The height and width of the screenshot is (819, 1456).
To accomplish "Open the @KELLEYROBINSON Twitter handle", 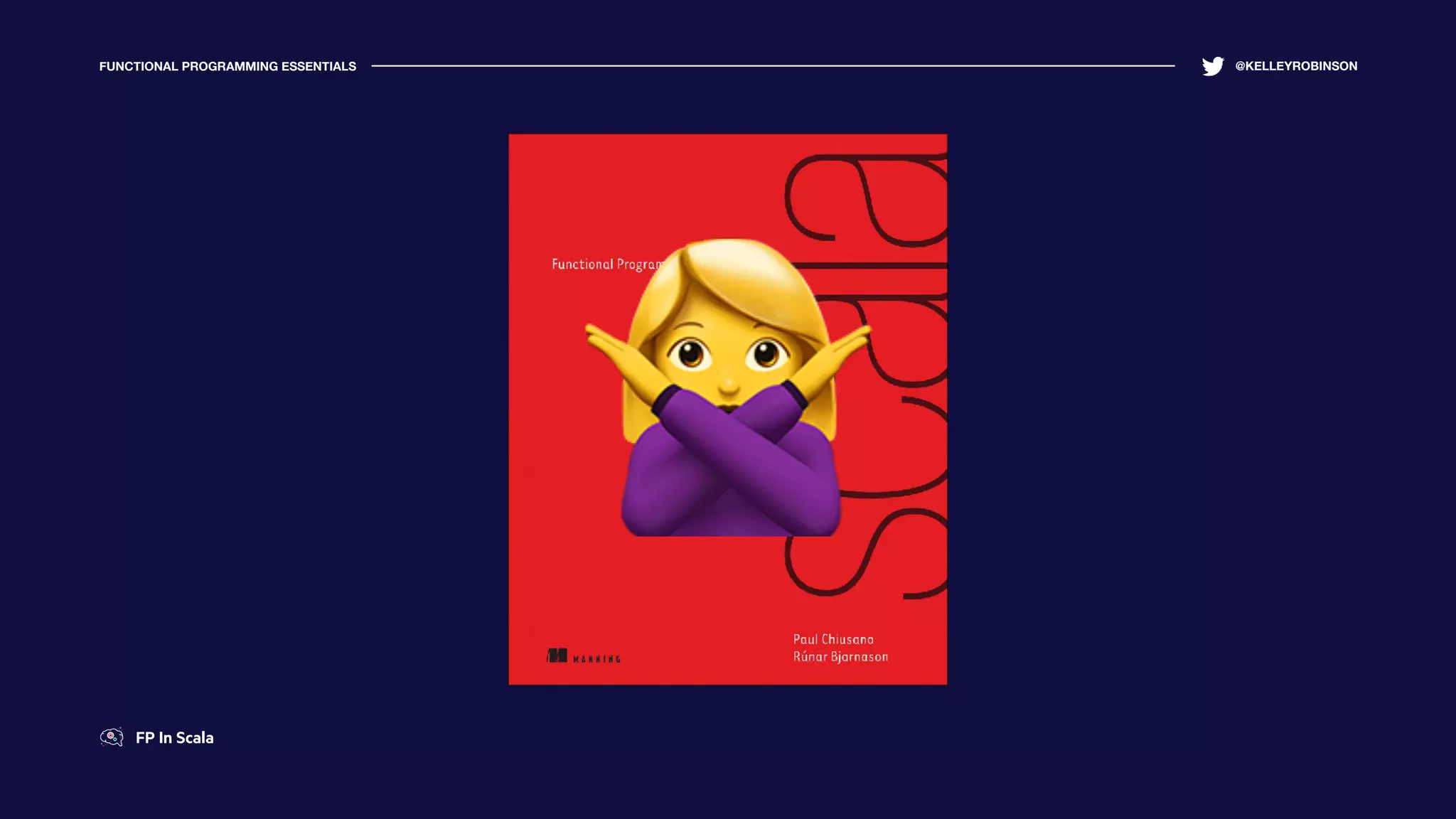I will 1295,66.
